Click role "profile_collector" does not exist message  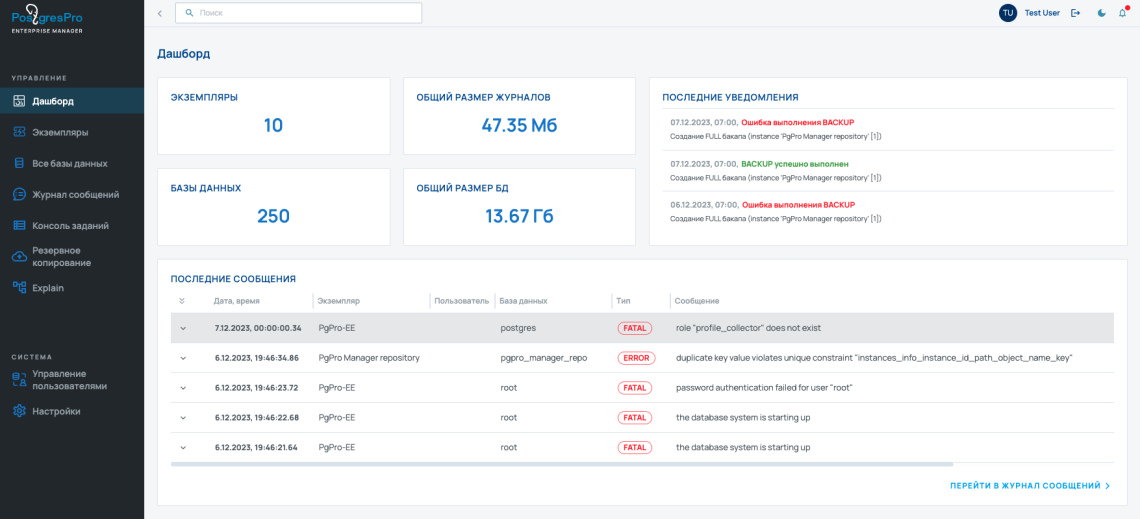(x=748, y=328)
